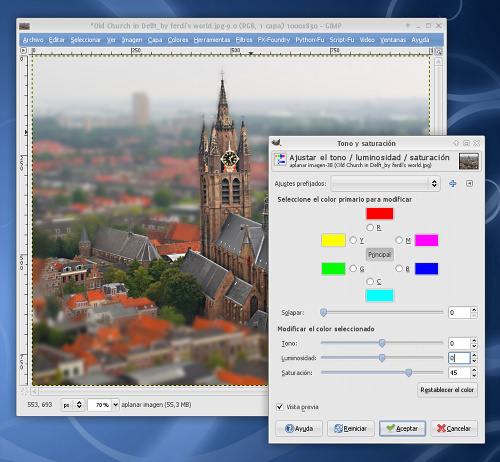This screenshot has width=500, height=462.
Task: Click the Solapar value field
Action: pos(459,313)
